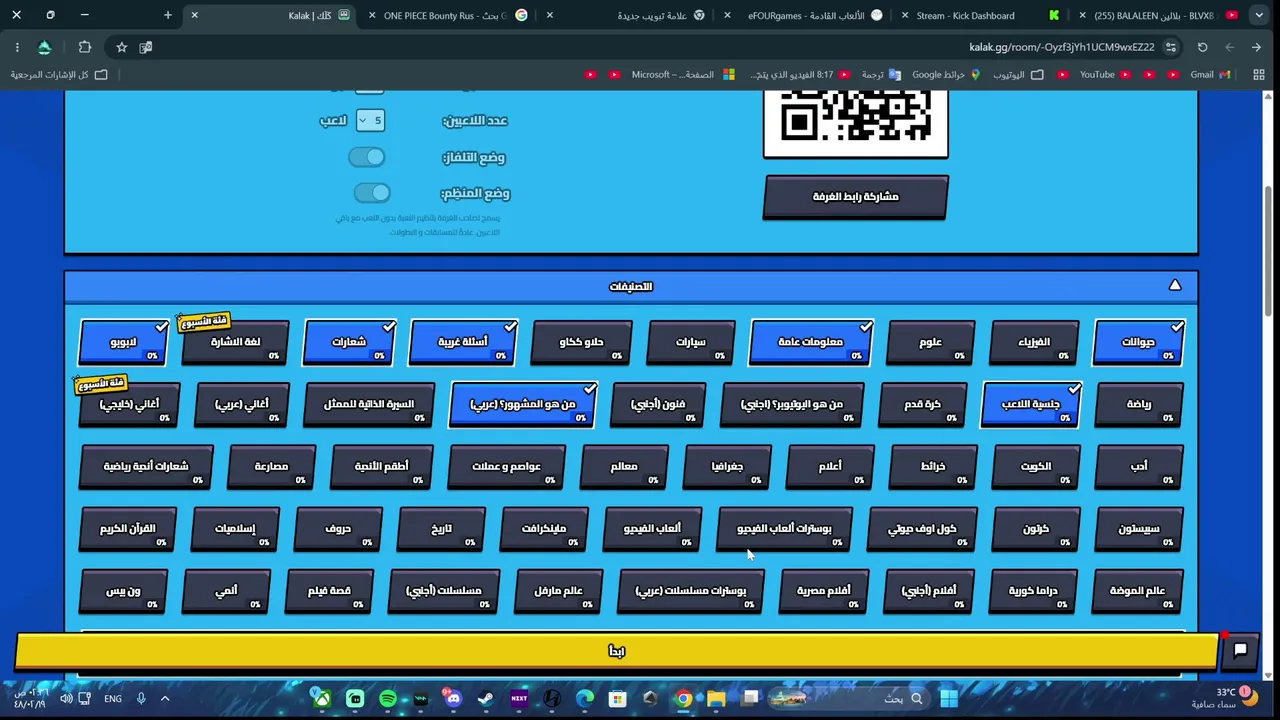Image resolution: width=1280 pixels, height=720 pixels.
Task: Open Chrome's three-dot menu
Action: pos(17,47)
